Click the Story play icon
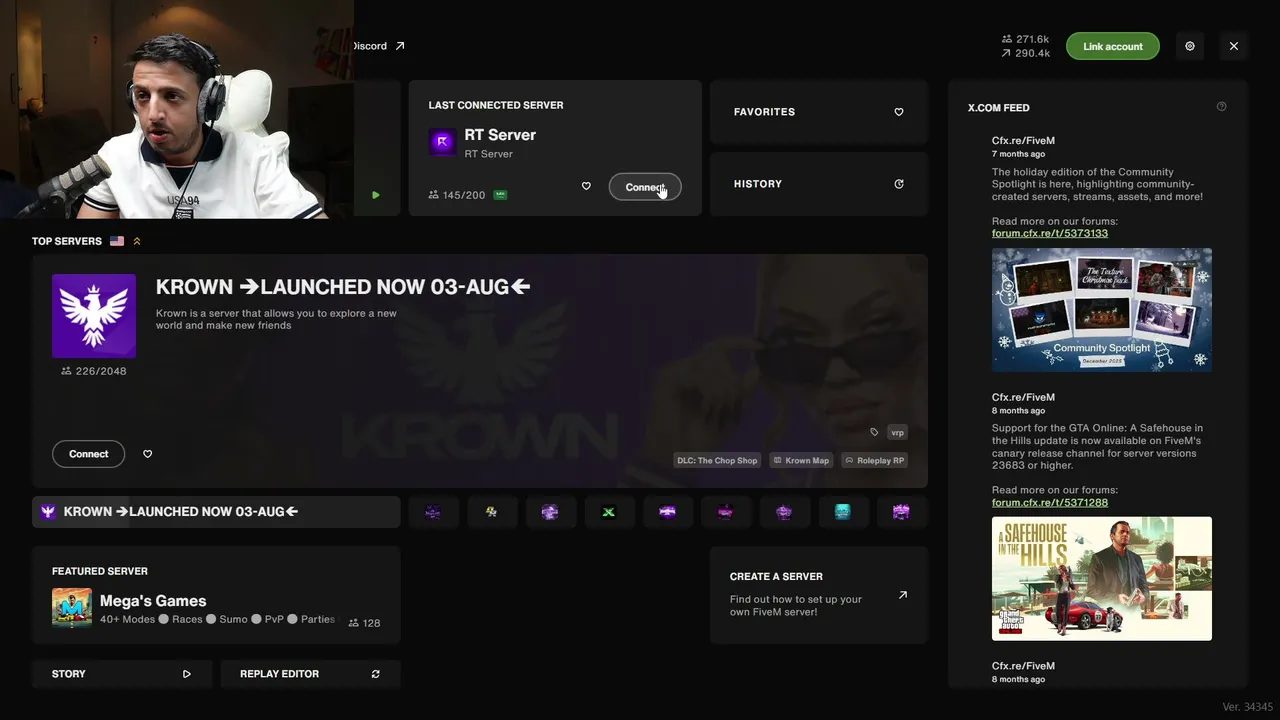Screen dimensions: 1280x720 coord(187,674)
